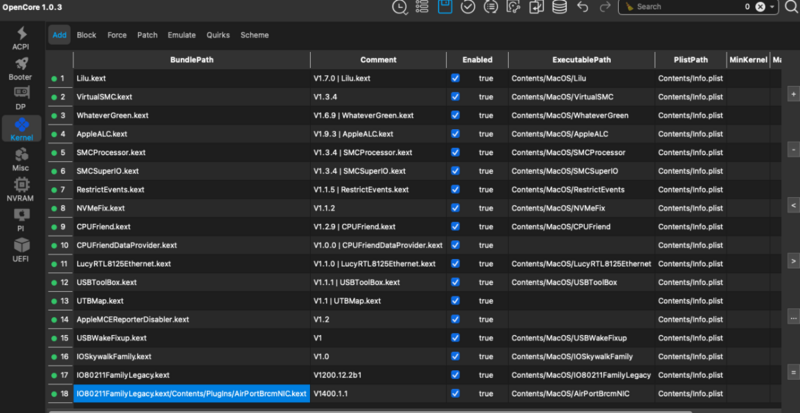Select the V1200.12.2b1 comment cell
This screenshot has height=413, width=800.
378,375
